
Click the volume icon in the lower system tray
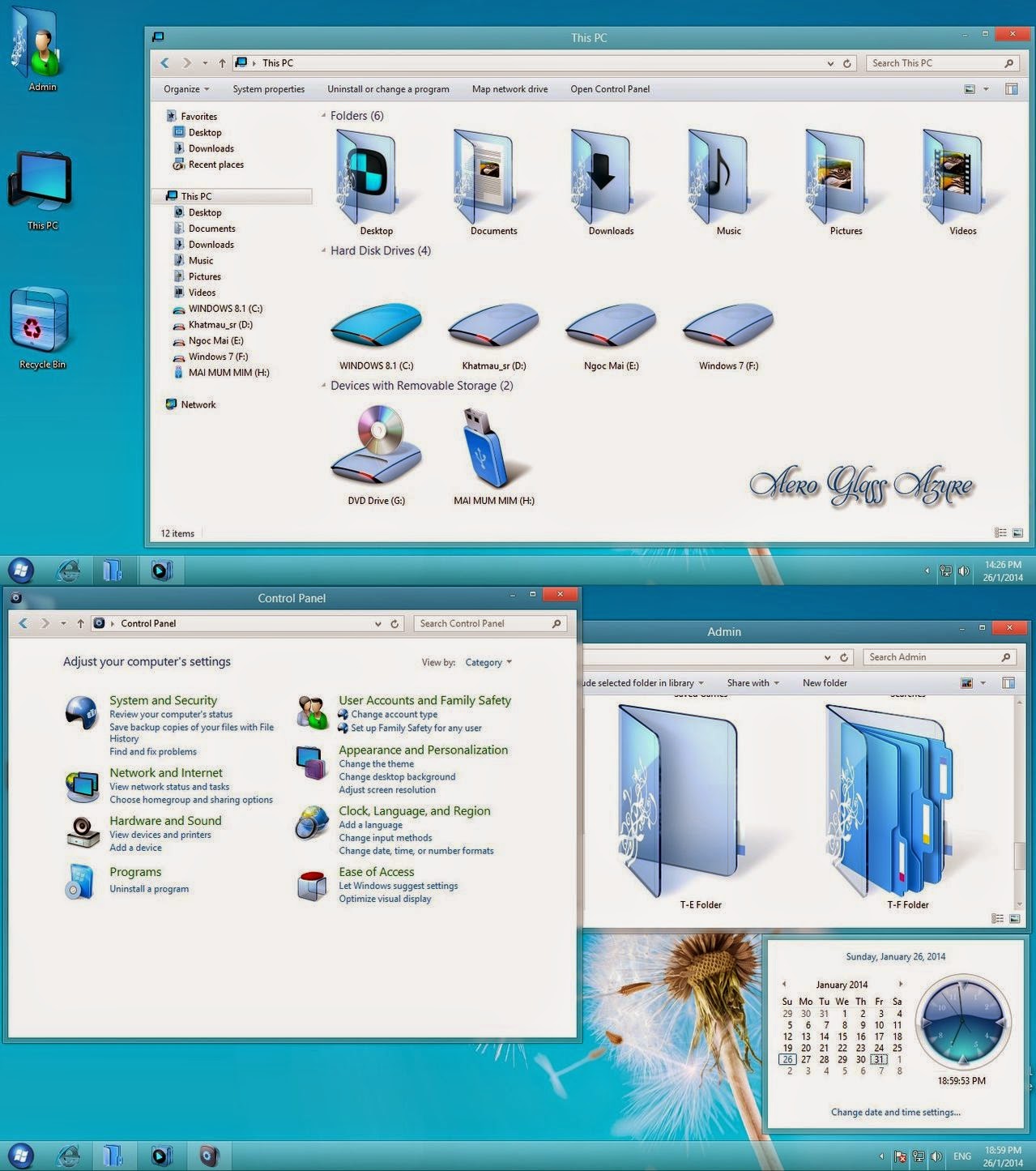936,1156
